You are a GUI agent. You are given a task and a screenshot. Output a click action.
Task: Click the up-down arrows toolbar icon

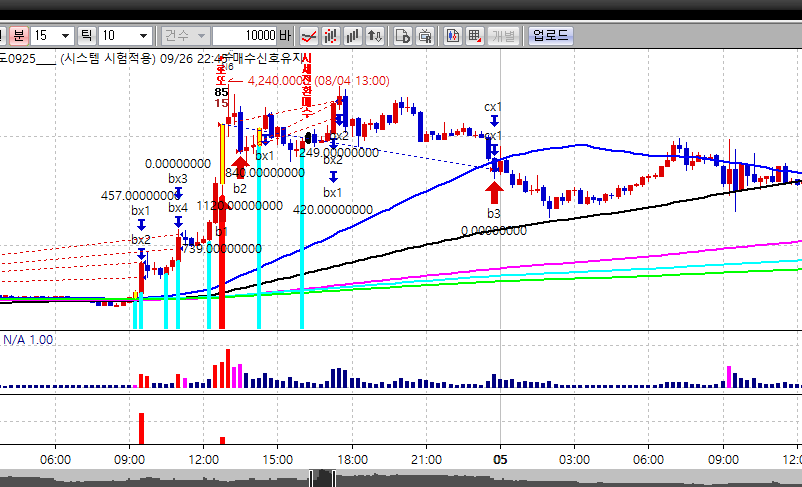[375, 35]
